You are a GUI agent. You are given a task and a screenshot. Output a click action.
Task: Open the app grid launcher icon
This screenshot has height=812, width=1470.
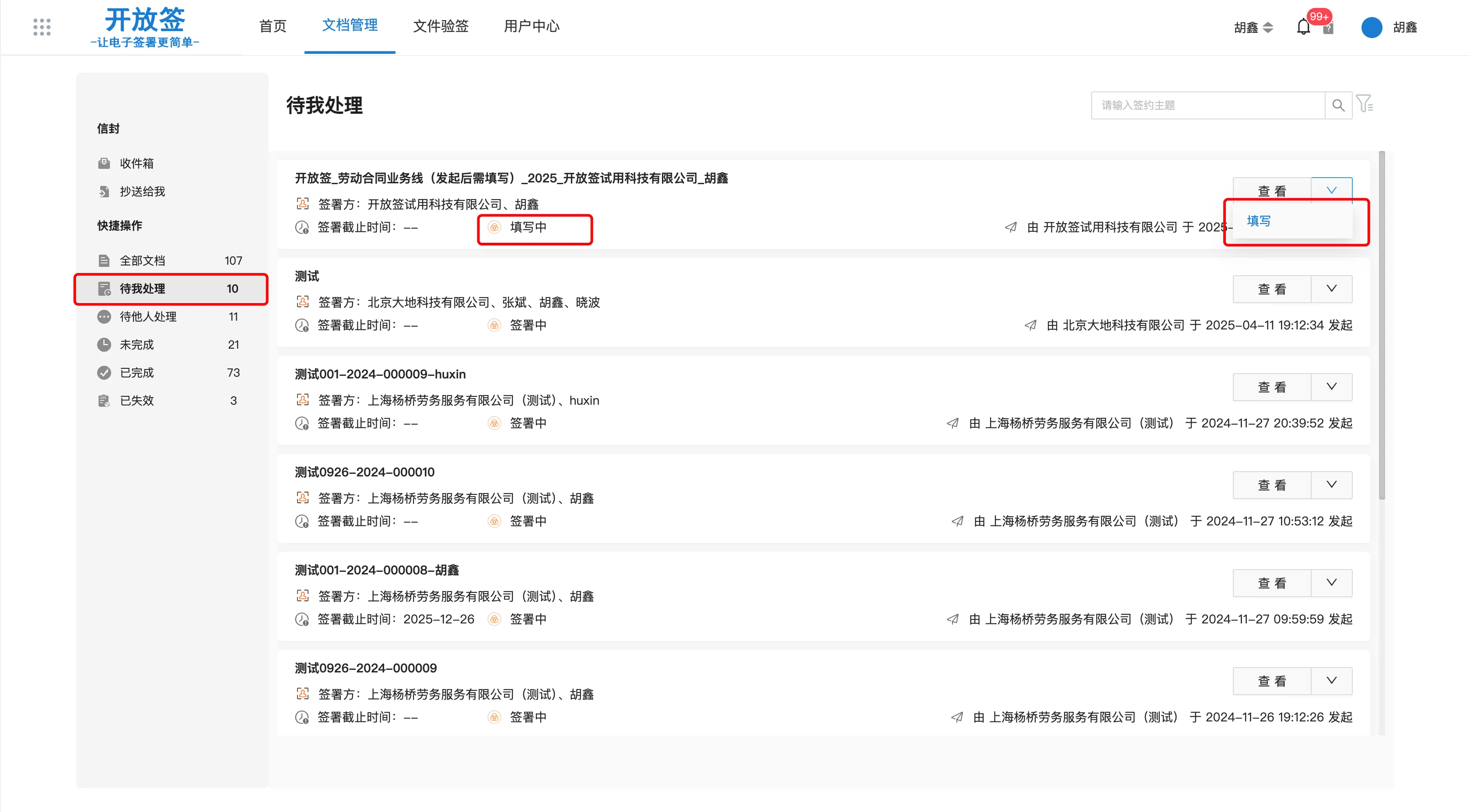click(42, 27)
